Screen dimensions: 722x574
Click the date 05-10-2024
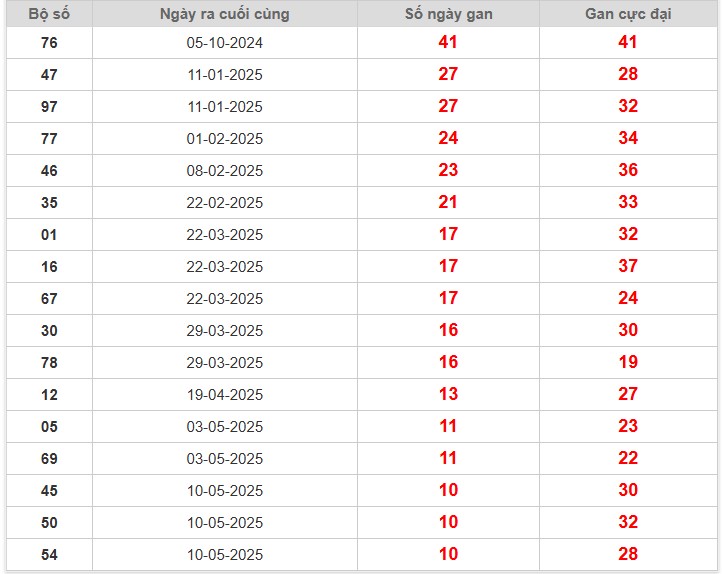point(224,42)
